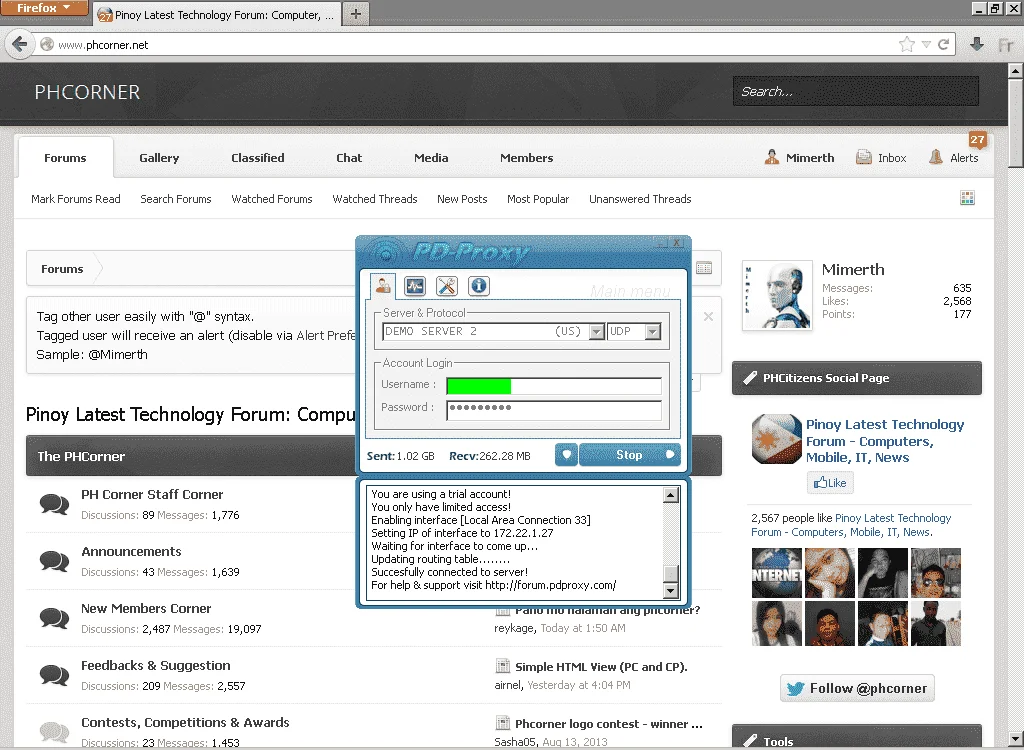
Task: Open PH Corner Staff Corner forum
Action: pyautogui.click(x=152, y=495)
